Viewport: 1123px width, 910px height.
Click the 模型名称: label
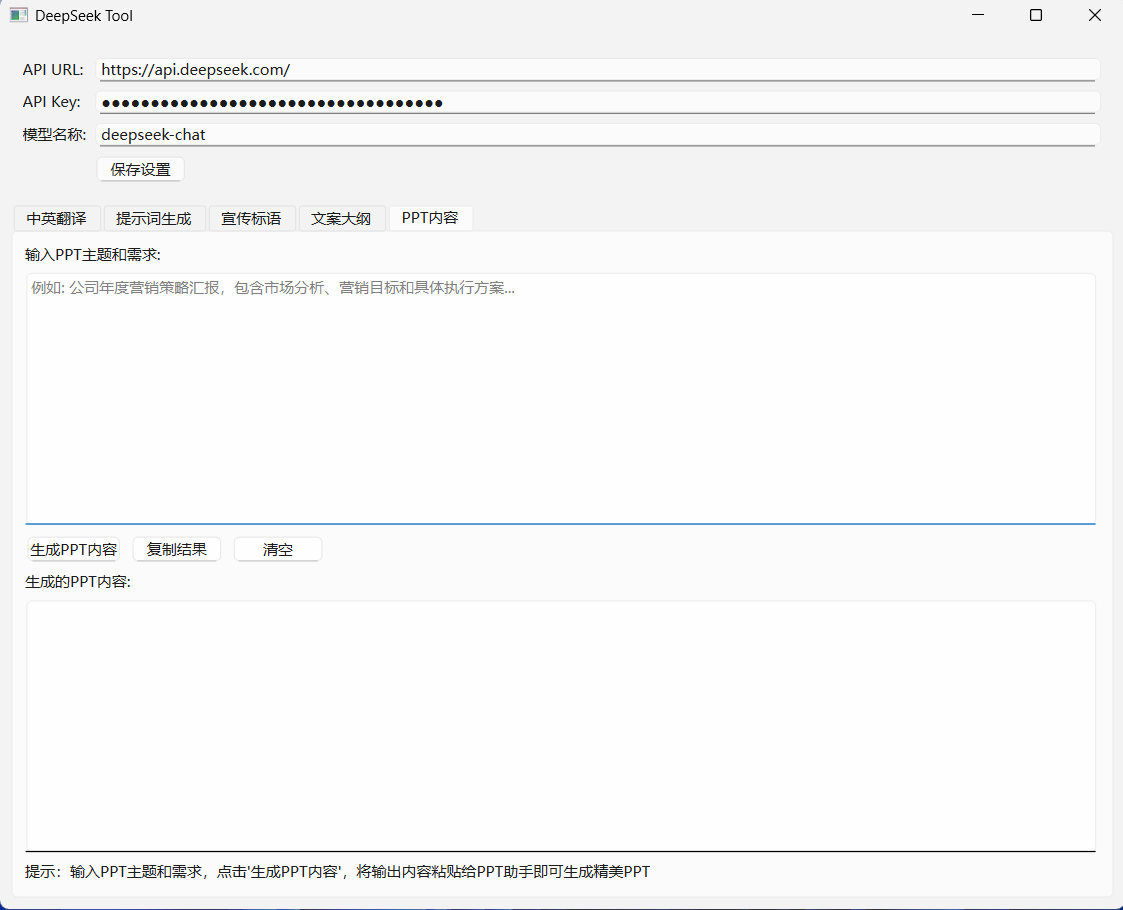tap(54, 135)
